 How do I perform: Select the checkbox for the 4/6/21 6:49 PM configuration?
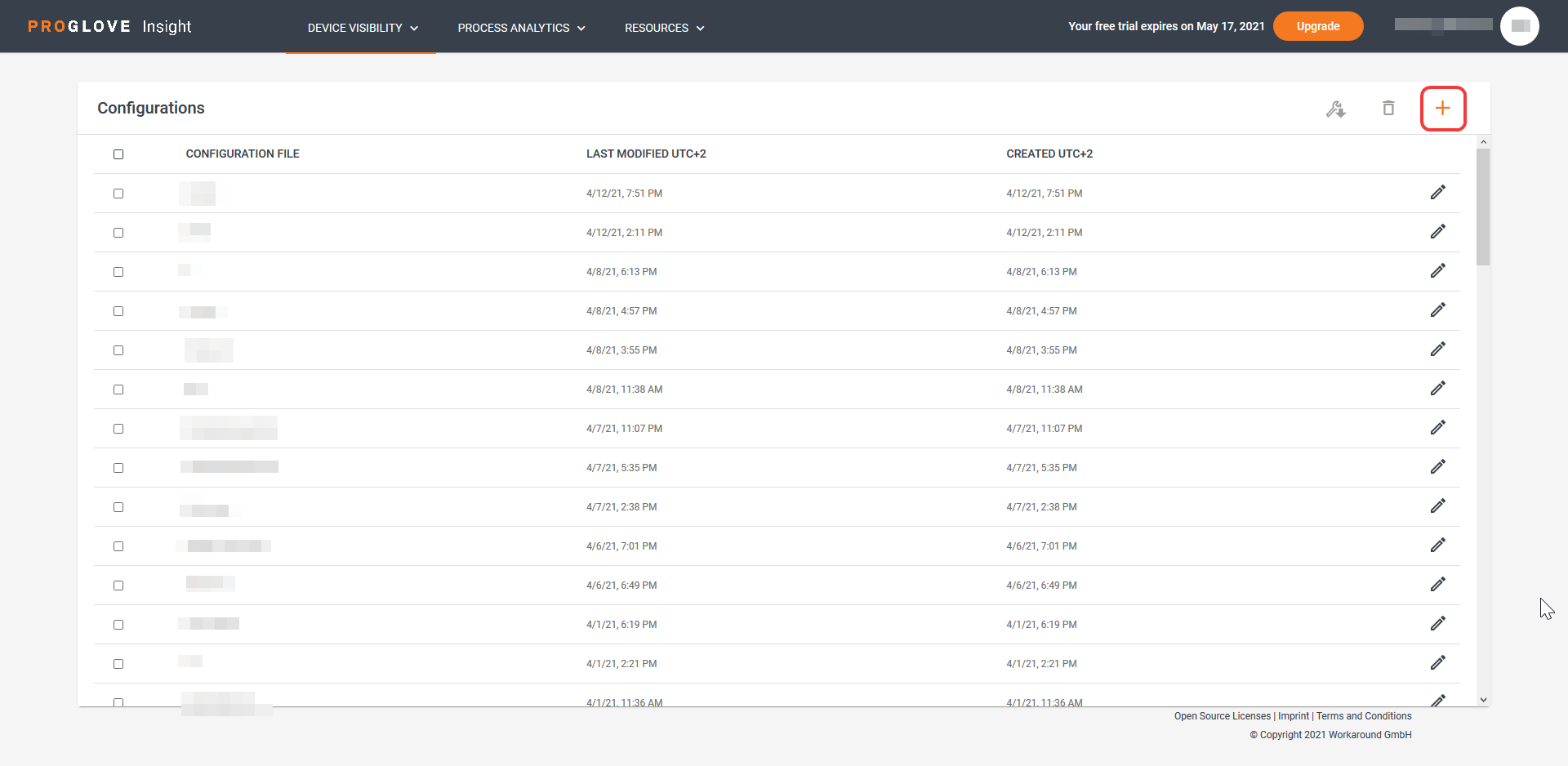point(118,586)
